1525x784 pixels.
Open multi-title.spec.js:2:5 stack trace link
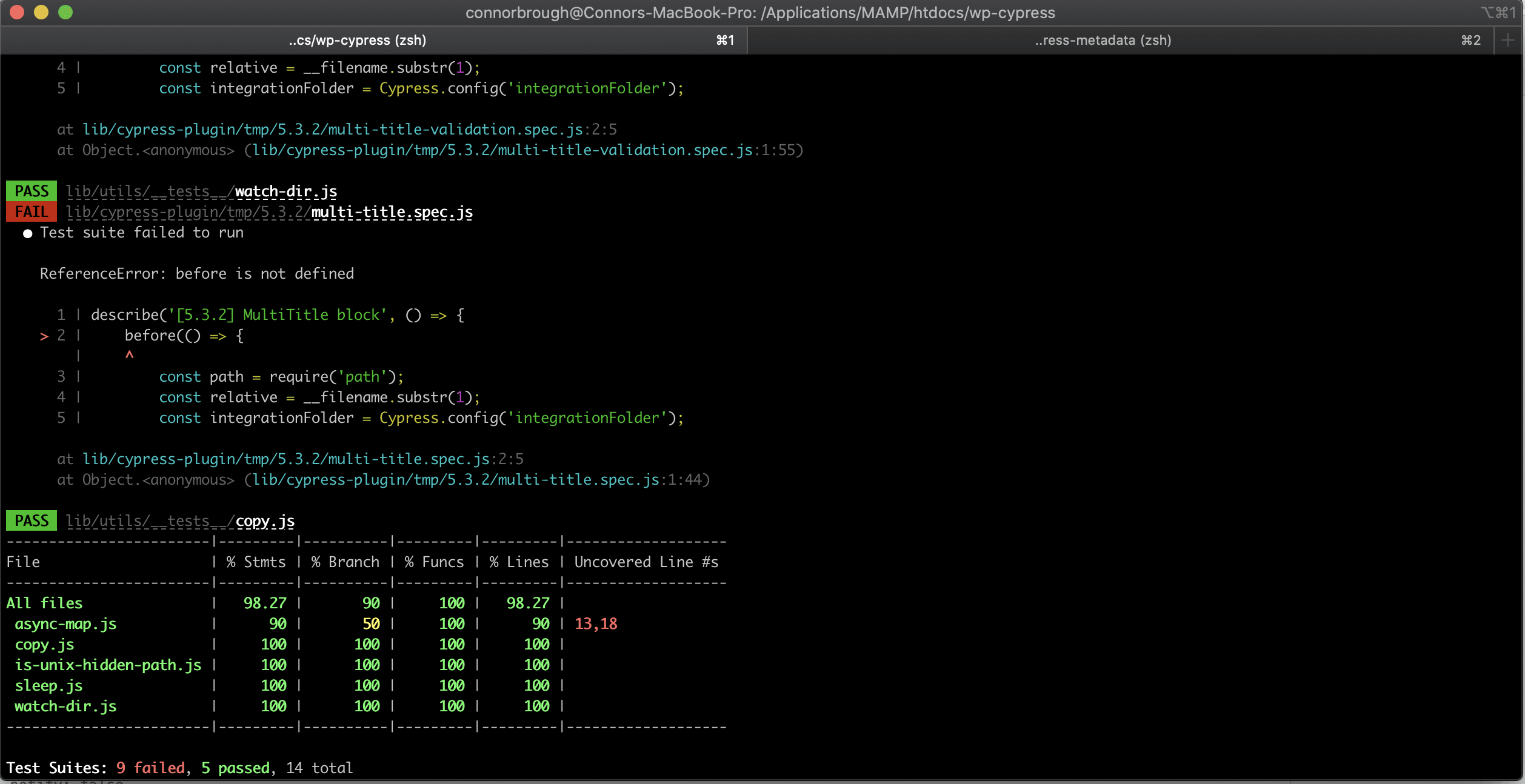pyautogui.click(x=303, y=459)
